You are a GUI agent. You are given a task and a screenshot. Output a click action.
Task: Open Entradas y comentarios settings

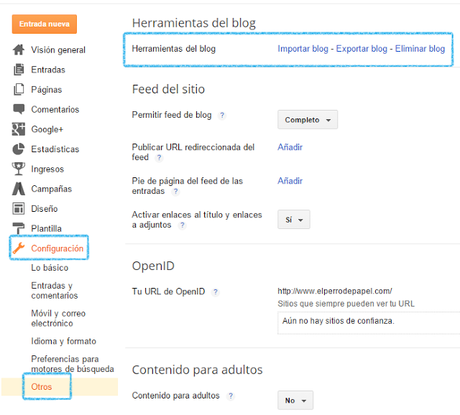[x=54, y=290]
